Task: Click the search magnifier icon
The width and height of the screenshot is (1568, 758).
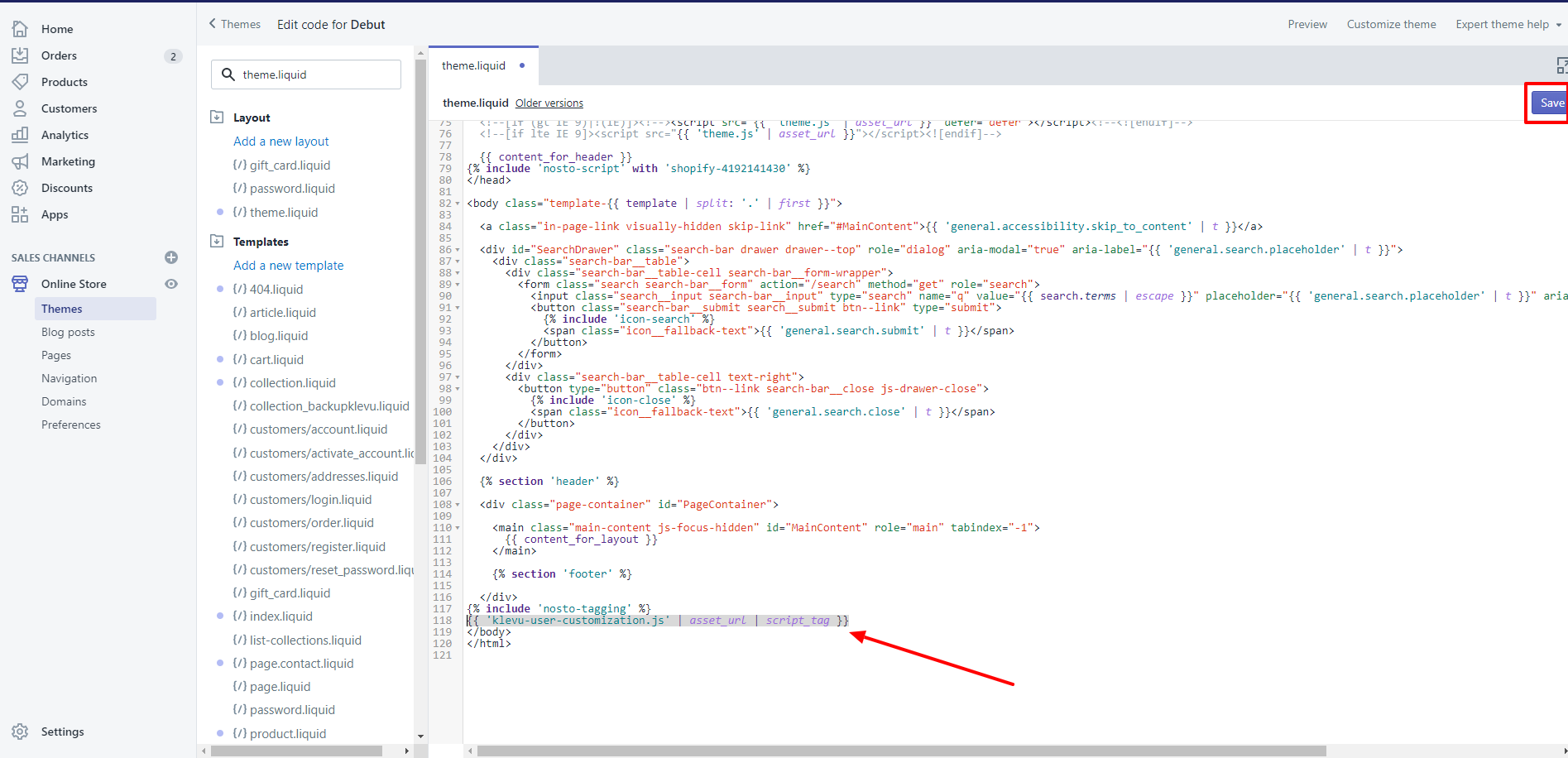Action: [228, 74]
